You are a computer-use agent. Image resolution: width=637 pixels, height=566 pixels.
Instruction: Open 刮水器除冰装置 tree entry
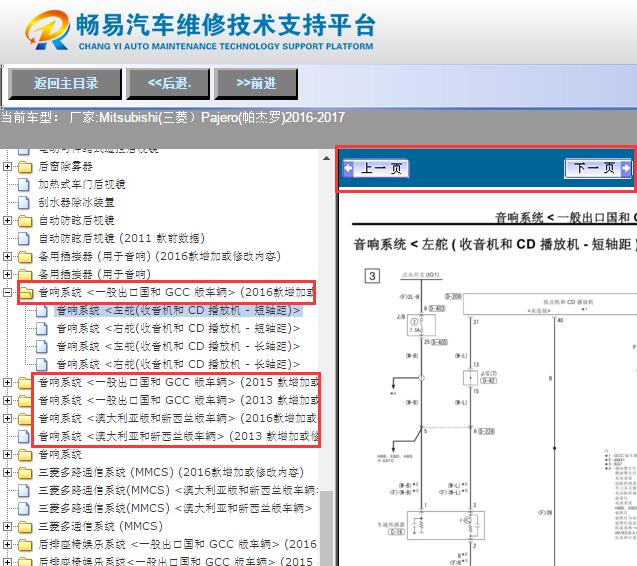tap(76, 202)
